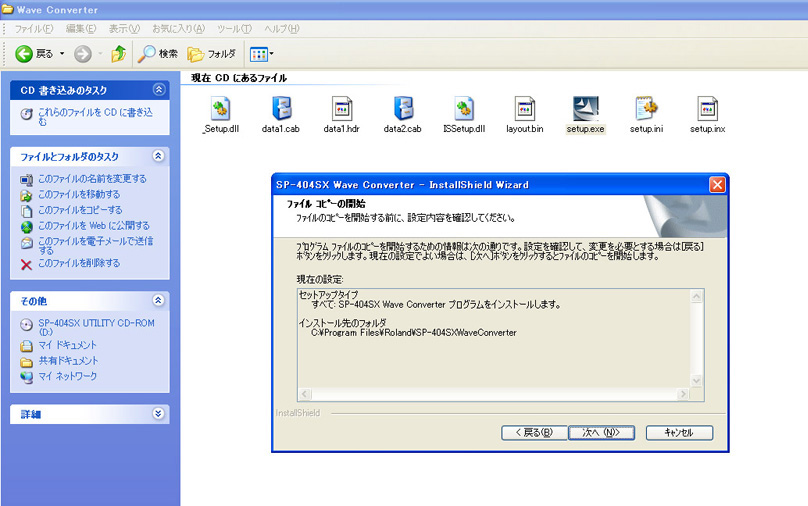Click これらのファイルを CD に書き込む link

click(95, 116)
